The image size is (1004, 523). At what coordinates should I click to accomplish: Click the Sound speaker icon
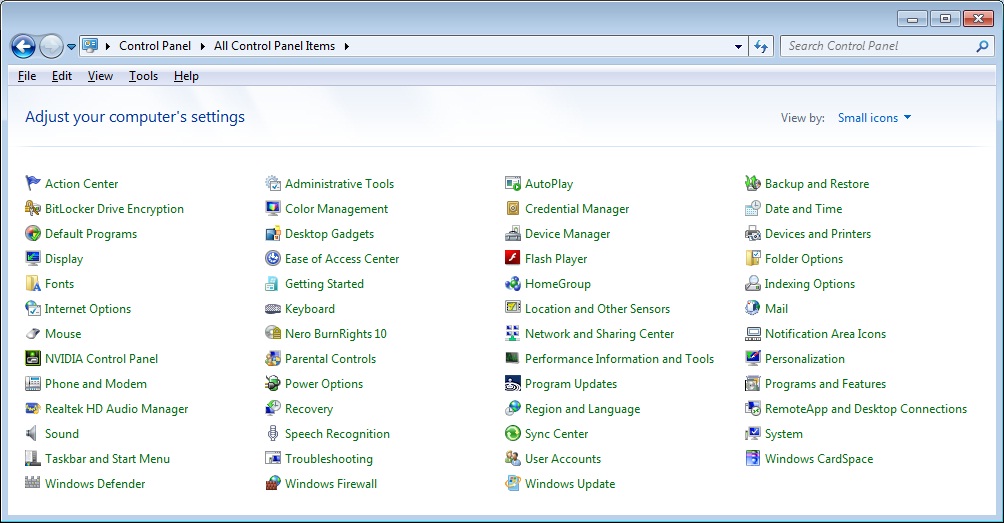[33, 433]
